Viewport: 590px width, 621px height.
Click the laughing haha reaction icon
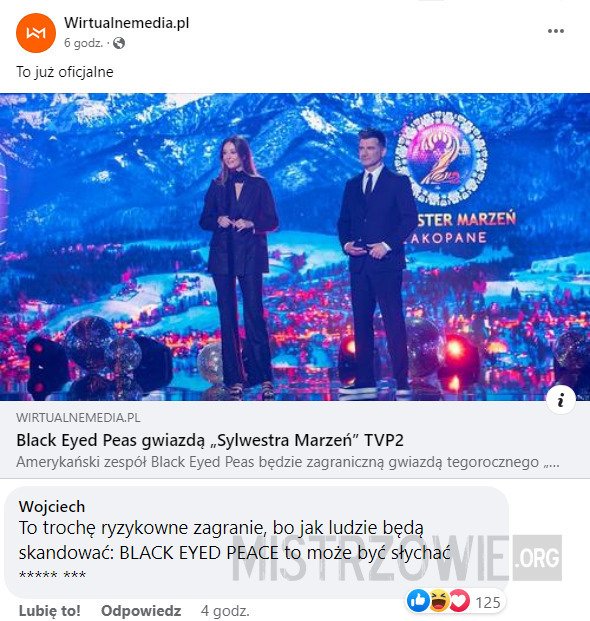(x=439, y=600)
